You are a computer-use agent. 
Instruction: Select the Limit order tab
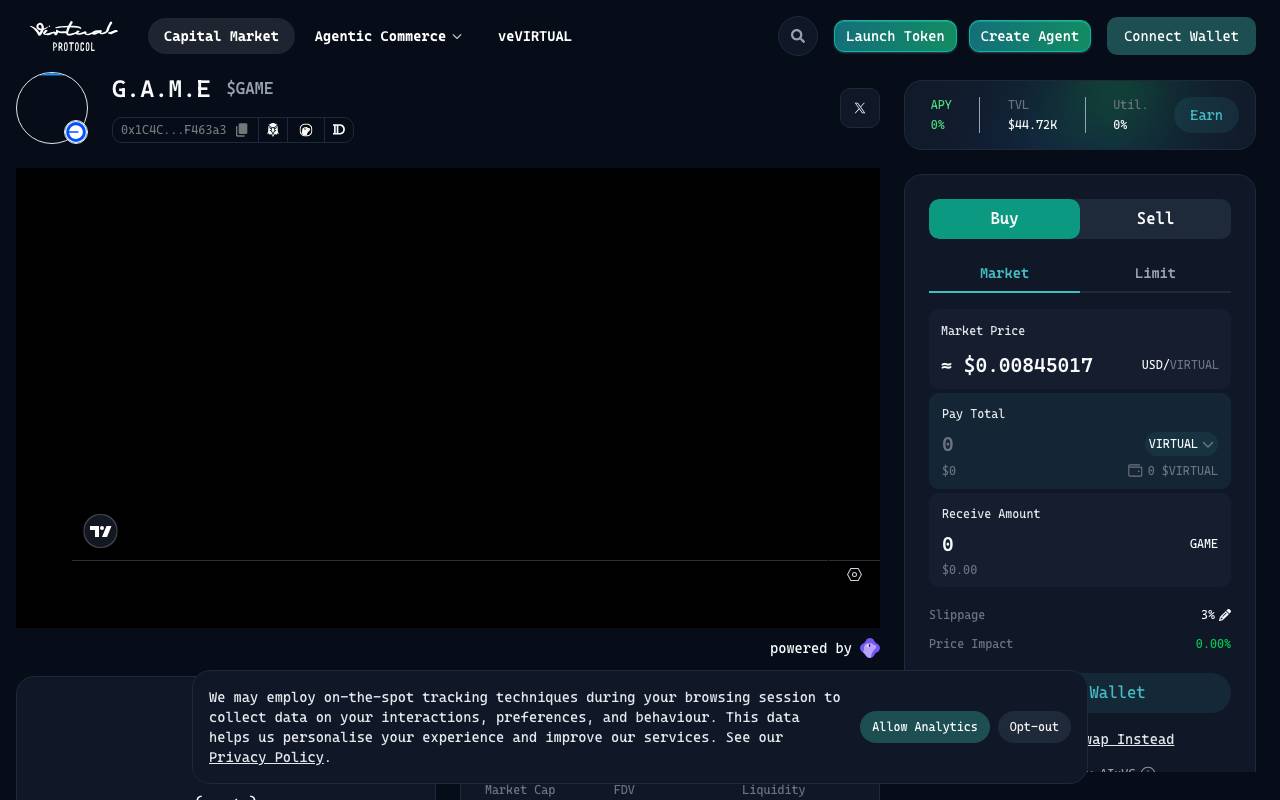[x=1155, y=273]
